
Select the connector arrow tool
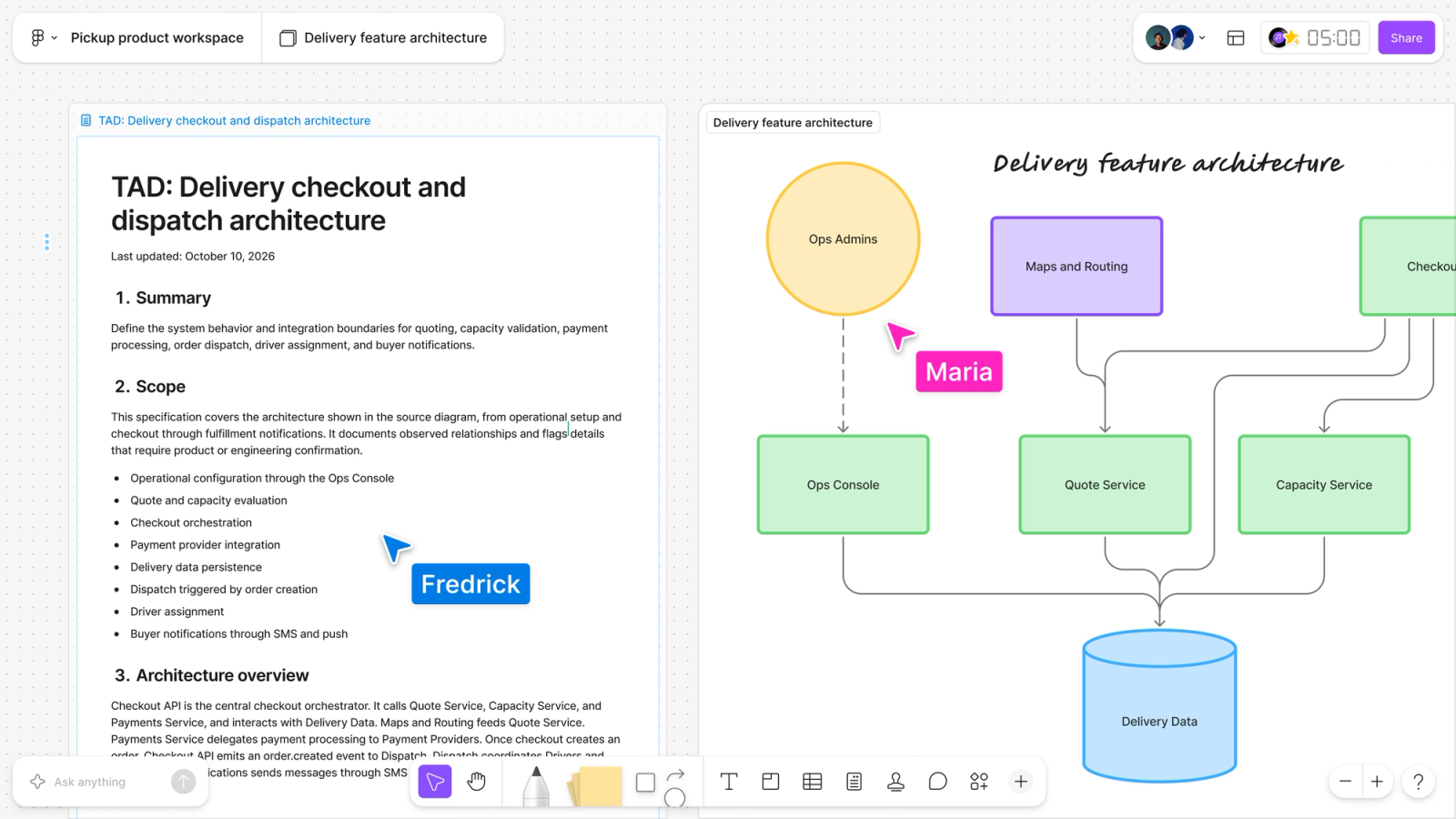[x=676, y=774]
